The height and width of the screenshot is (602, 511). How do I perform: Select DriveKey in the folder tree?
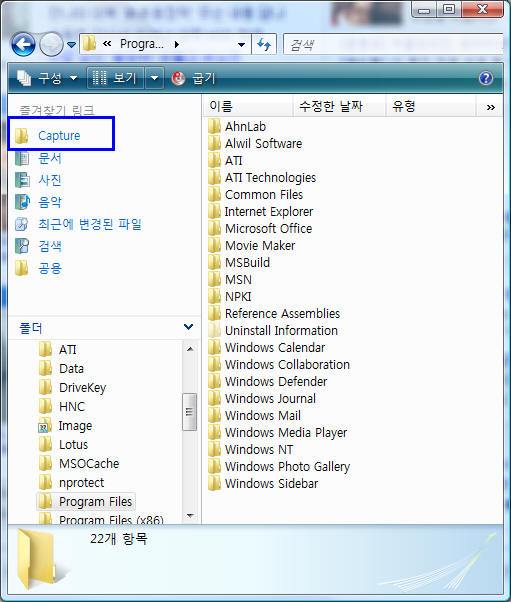point(72,387)
